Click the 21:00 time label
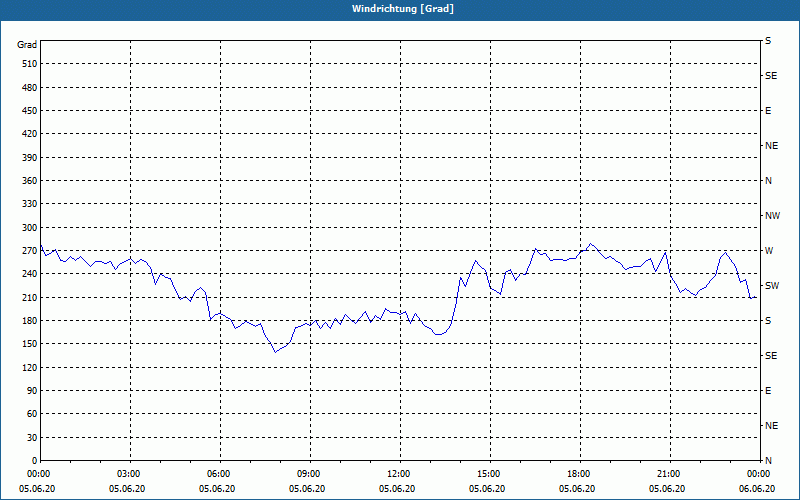Viewport: 800px width, 500px height. pyautogui.click(x=669, y=474)
